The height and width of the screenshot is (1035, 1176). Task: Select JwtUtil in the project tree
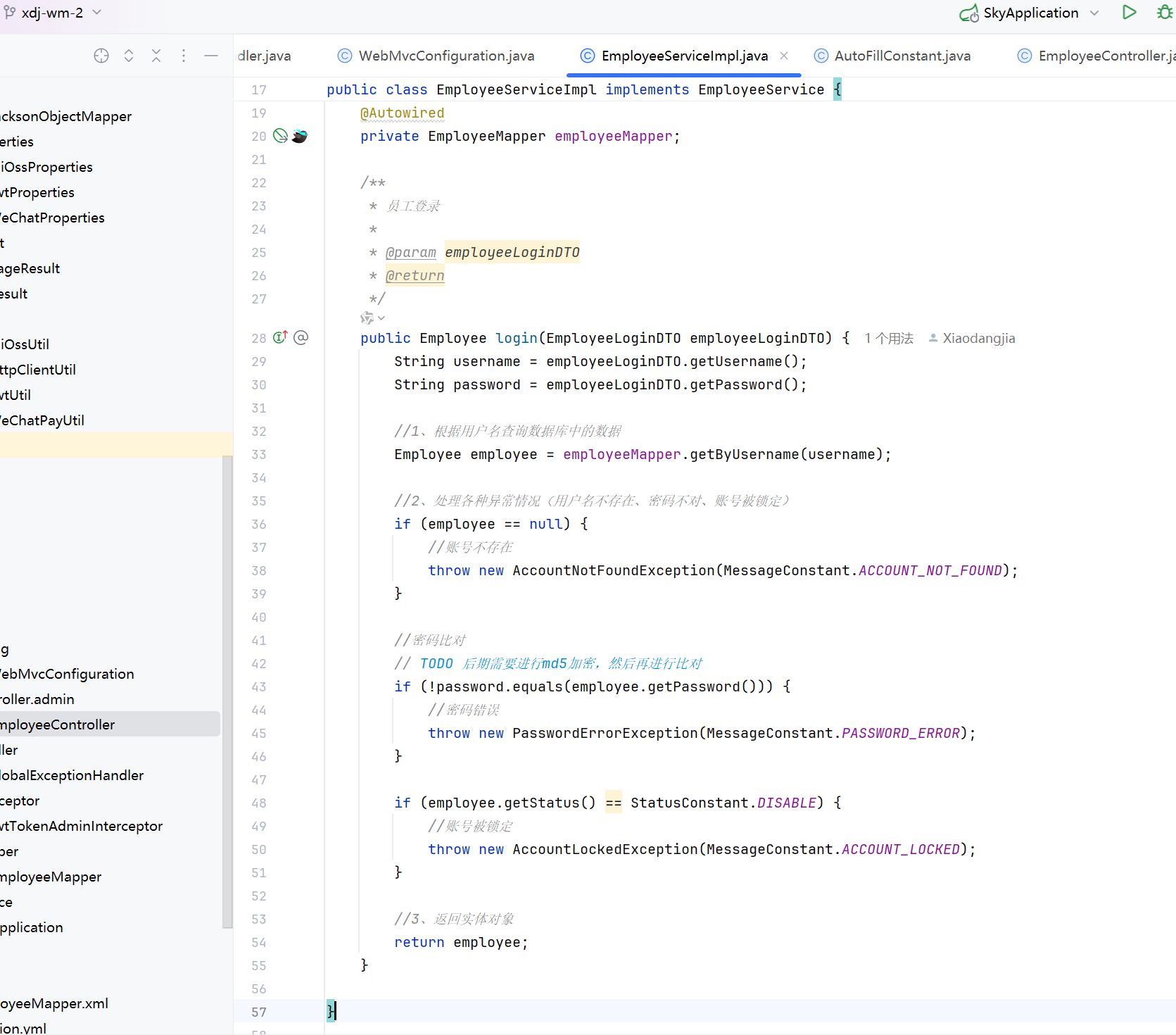pyautogui.click(x=15, y=395)
